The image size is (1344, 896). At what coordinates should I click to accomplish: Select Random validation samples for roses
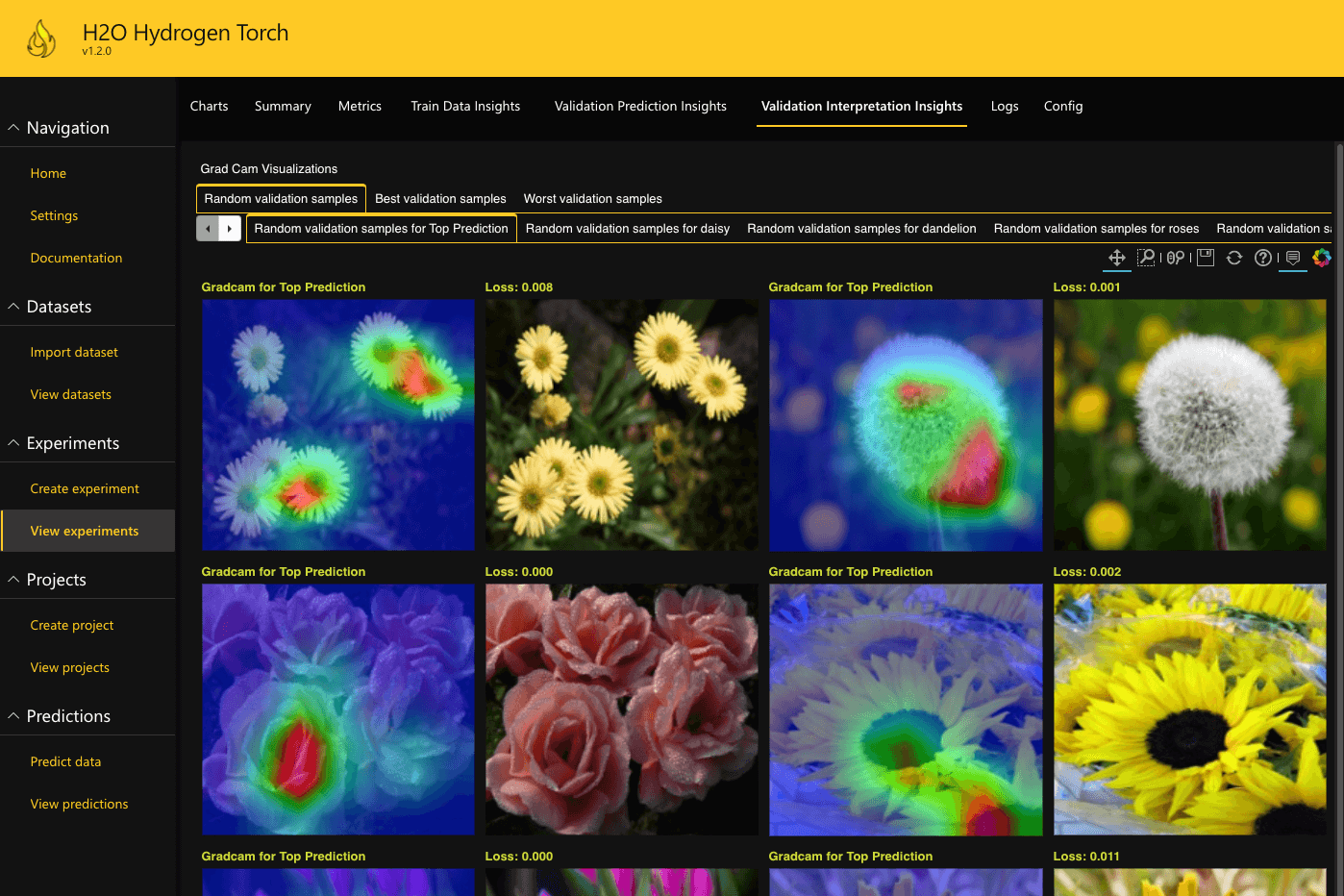(1096, 229)
